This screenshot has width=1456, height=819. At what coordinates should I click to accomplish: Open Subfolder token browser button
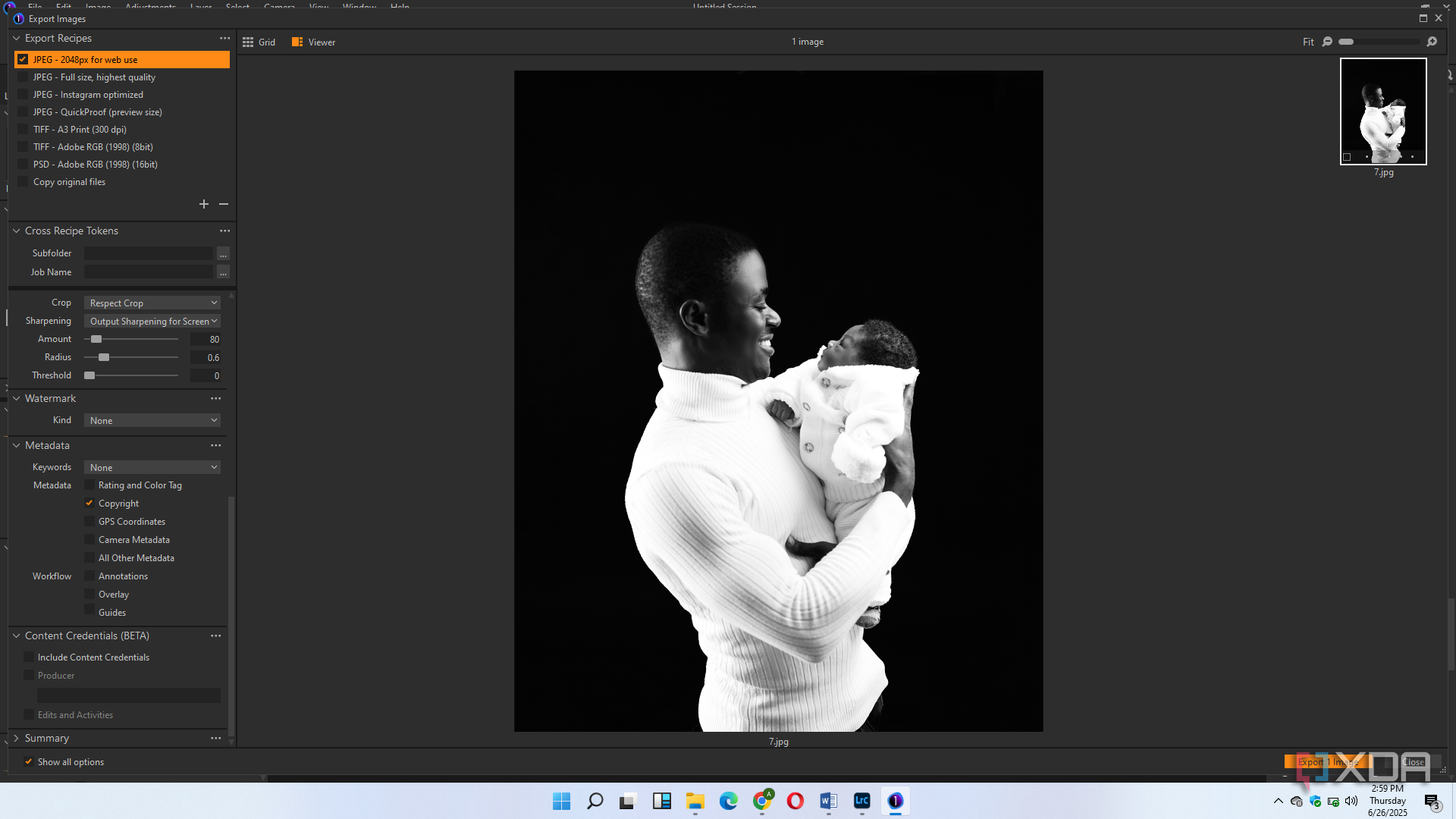pos(223,253)
